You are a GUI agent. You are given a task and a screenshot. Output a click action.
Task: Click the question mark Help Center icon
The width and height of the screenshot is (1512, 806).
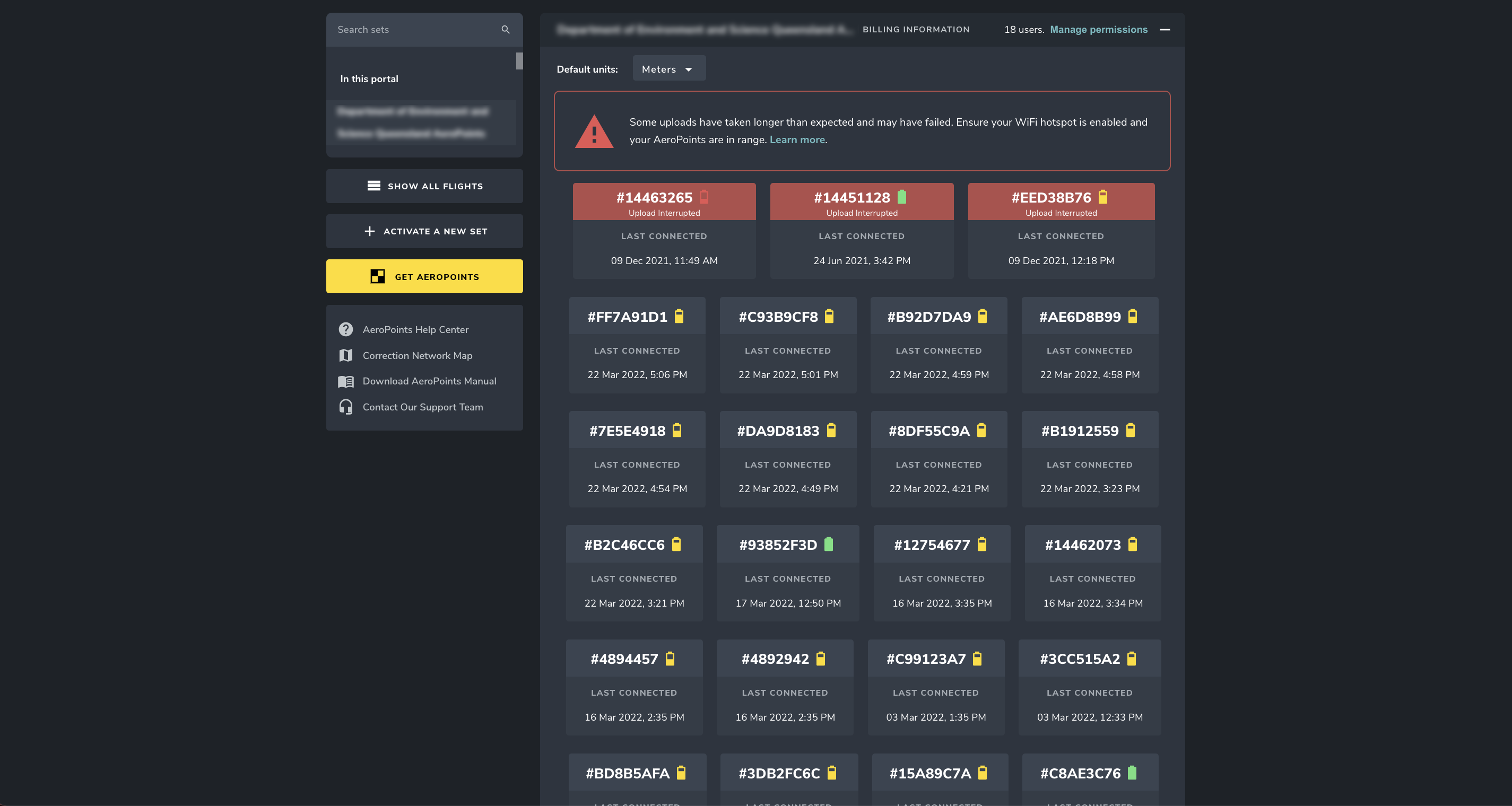[346, 330]
